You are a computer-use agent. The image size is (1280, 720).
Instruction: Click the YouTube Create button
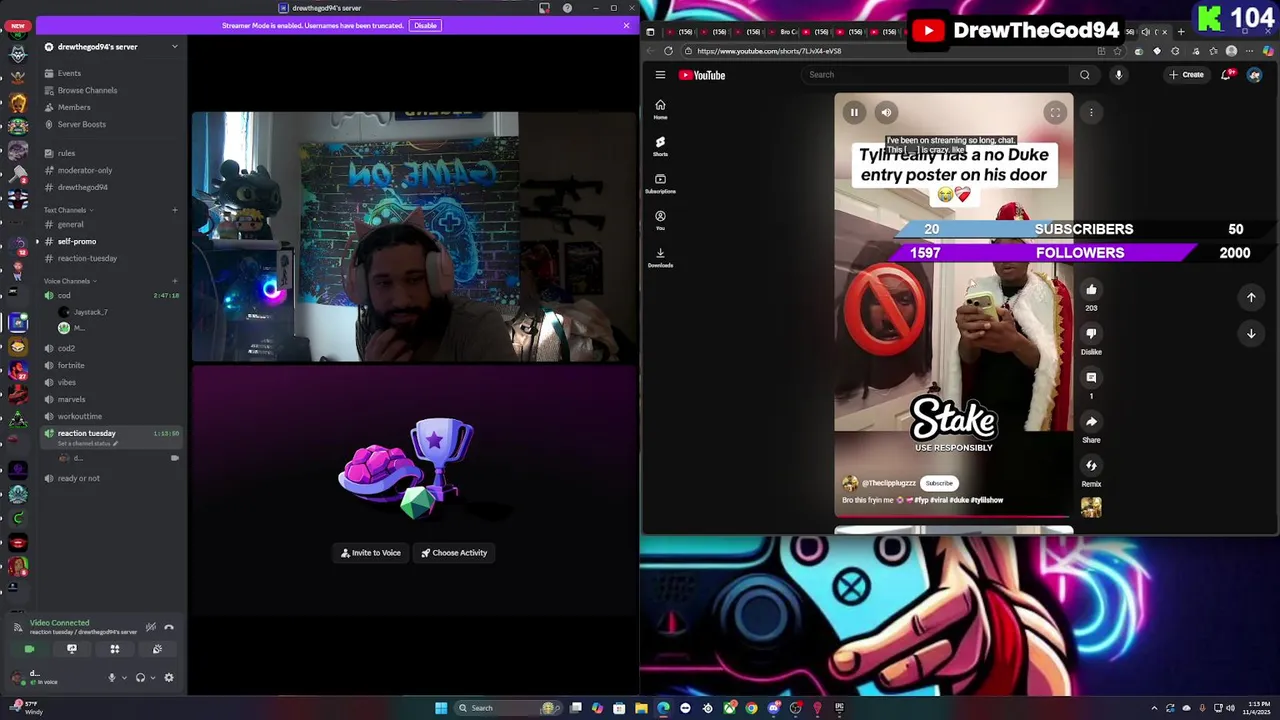click(x=1187, y=74)
